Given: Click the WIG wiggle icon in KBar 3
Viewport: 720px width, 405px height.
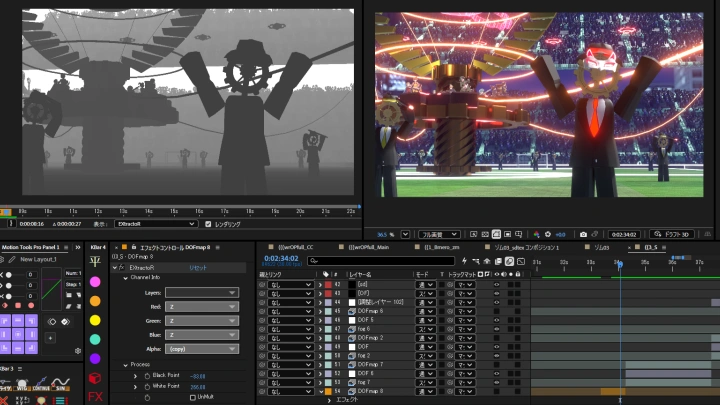Looking at the screenshot, I should point(22,384).
